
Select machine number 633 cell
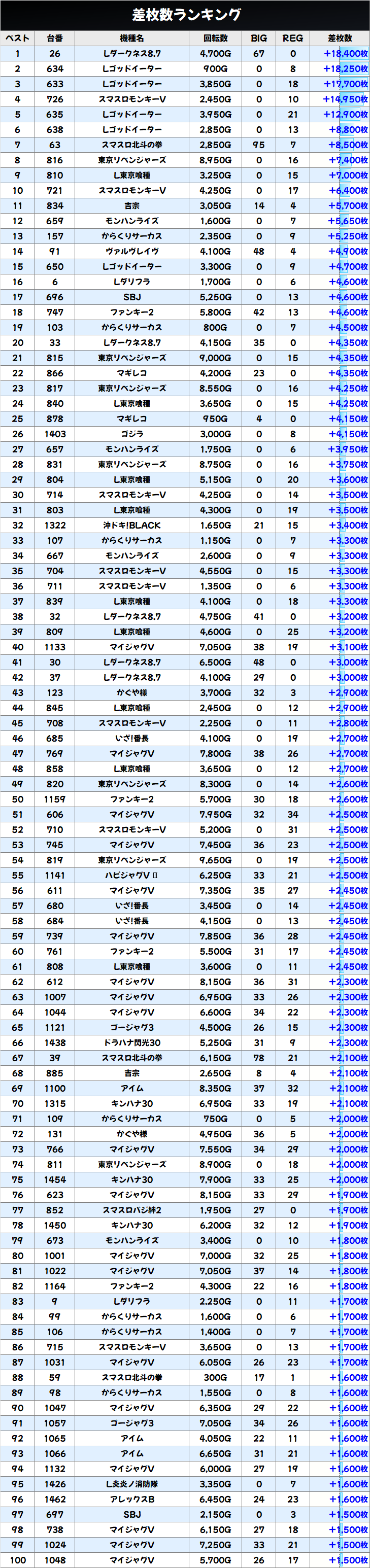[55, 84]
